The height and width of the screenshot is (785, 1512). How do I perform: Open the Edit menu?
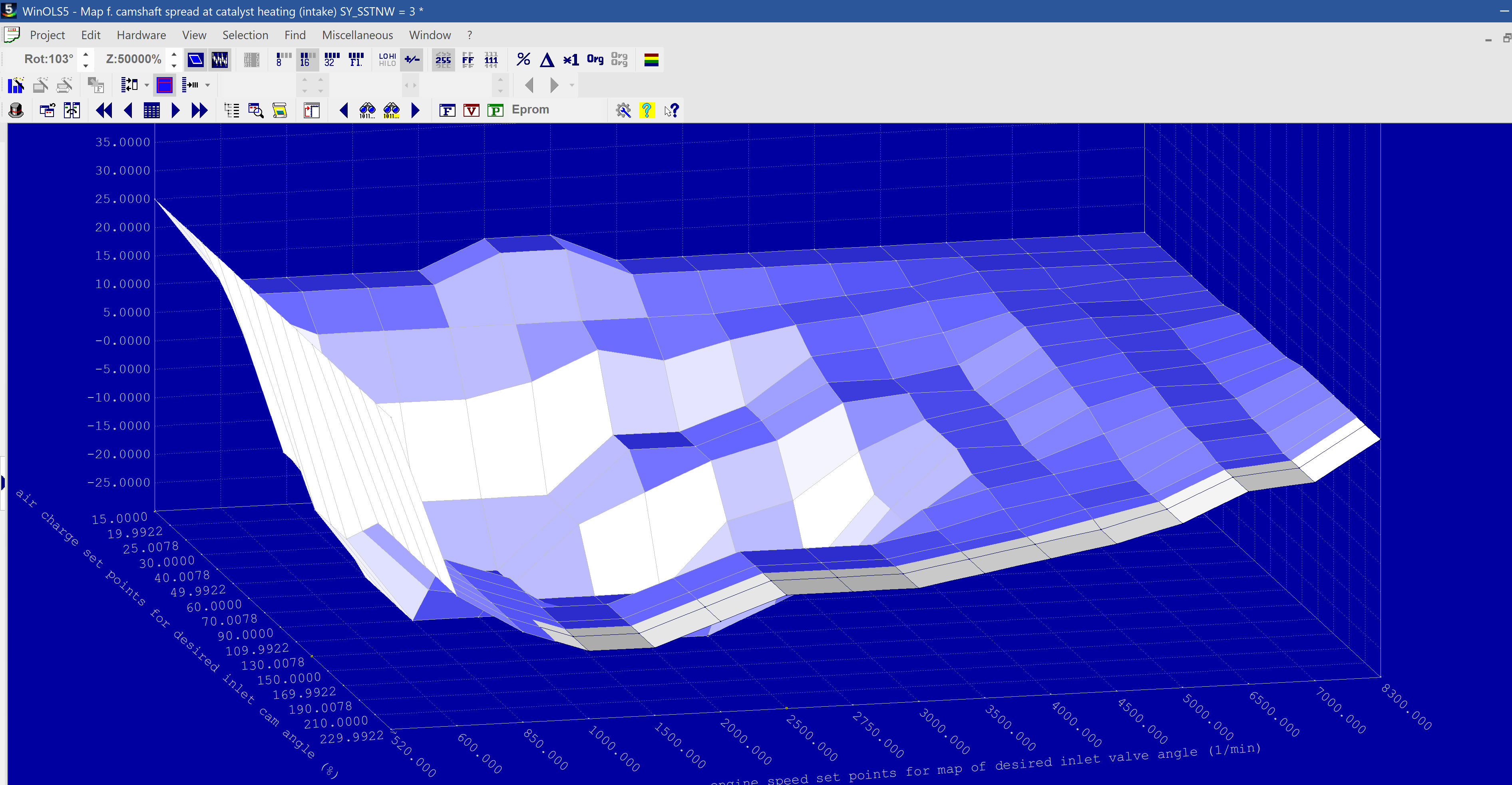coord(90,35)
